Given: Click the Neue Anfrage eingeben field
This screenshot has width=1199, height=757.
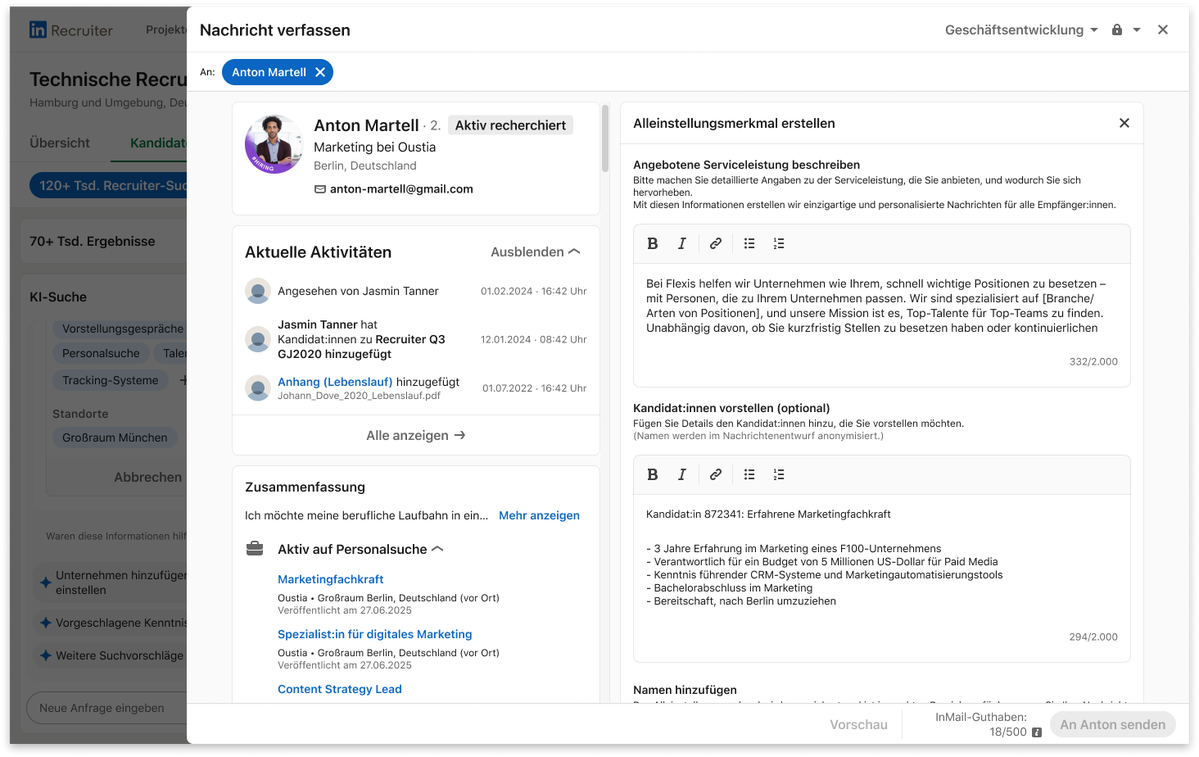Looking at the screenshot, I should point(107,708).
